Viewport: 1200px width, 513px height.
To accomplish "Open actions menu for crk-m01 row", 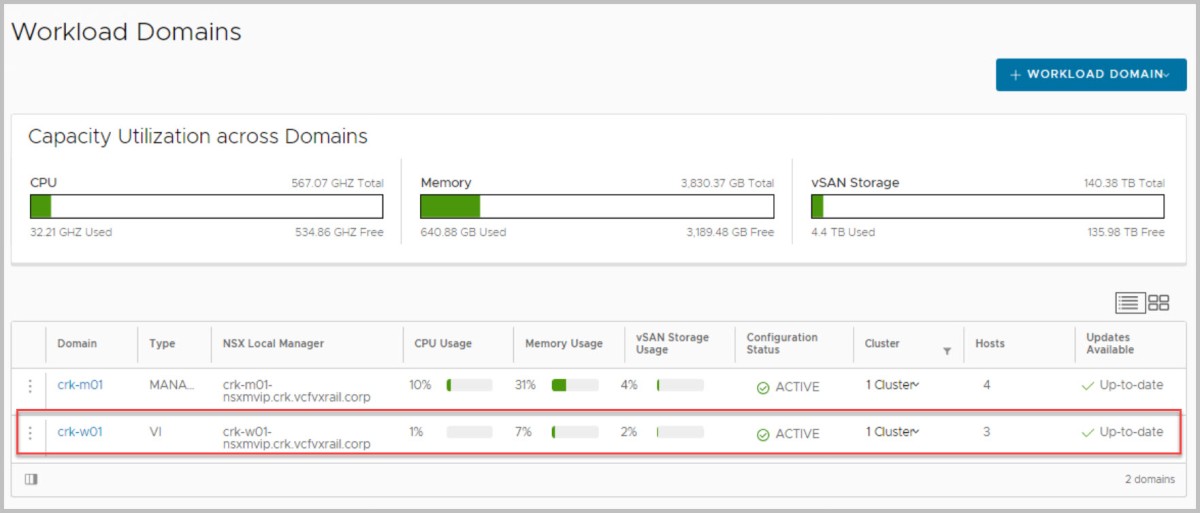I will point(30,386).
